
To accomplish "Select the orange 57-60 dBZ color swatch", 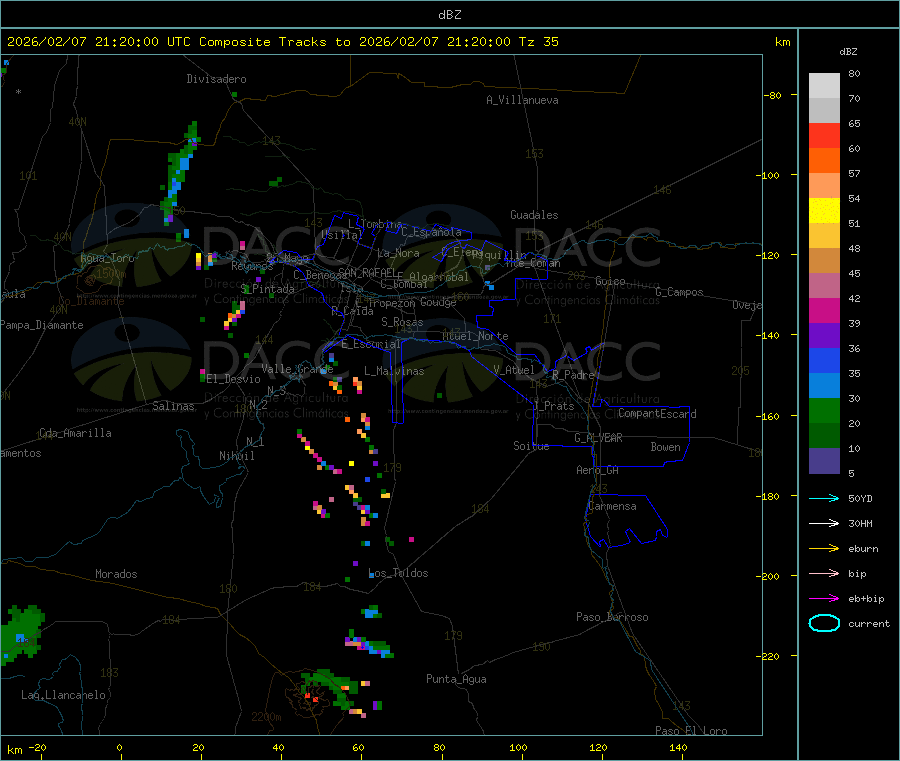I will [x=824, y=161].
